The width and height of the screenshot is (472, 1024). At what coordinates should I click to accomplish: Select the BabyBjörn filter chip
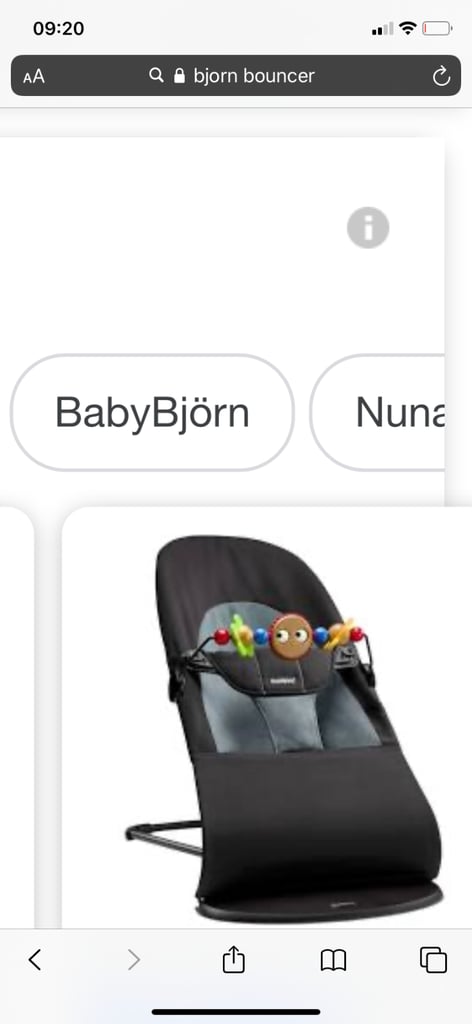(152, 412)
